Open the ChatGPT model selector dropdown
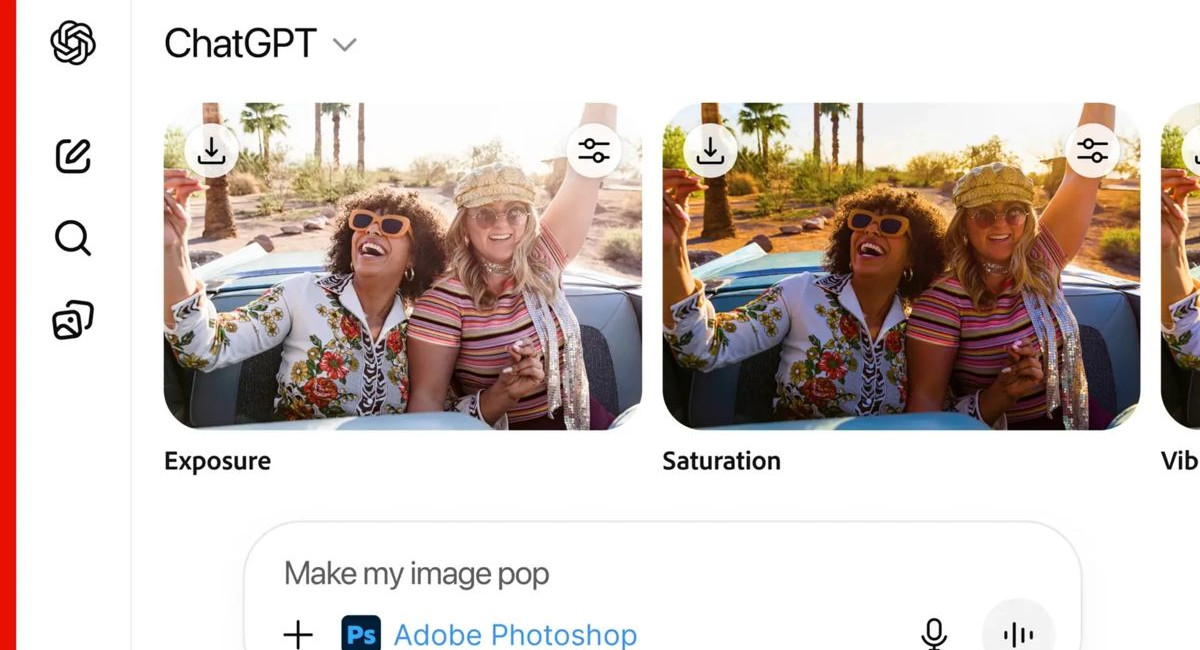Screen dimensions: 1200x650 (x=345, y=45)
